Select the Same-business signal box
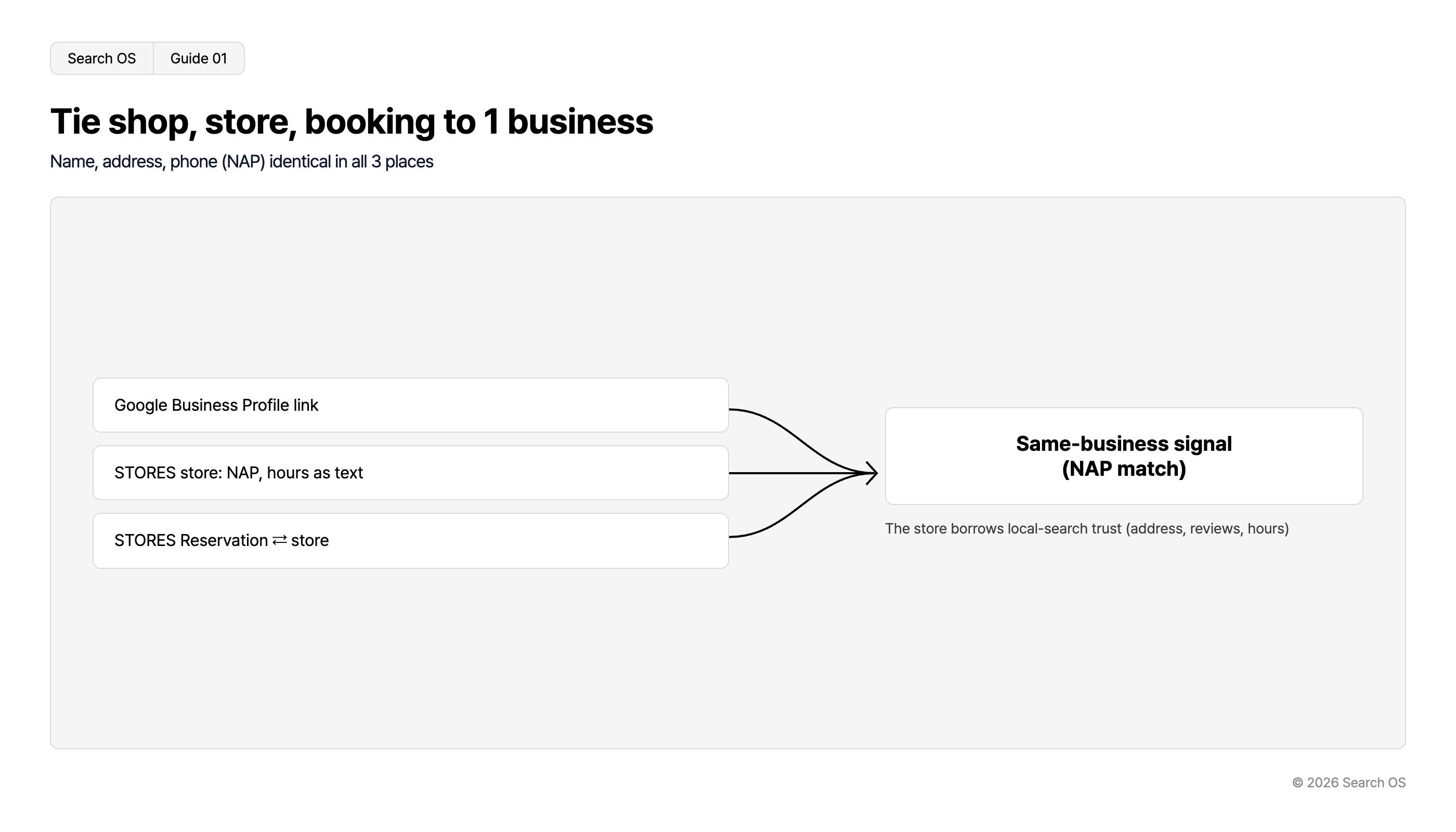The height and width of the screenshot is (832, 1456). click(1123, 456)
